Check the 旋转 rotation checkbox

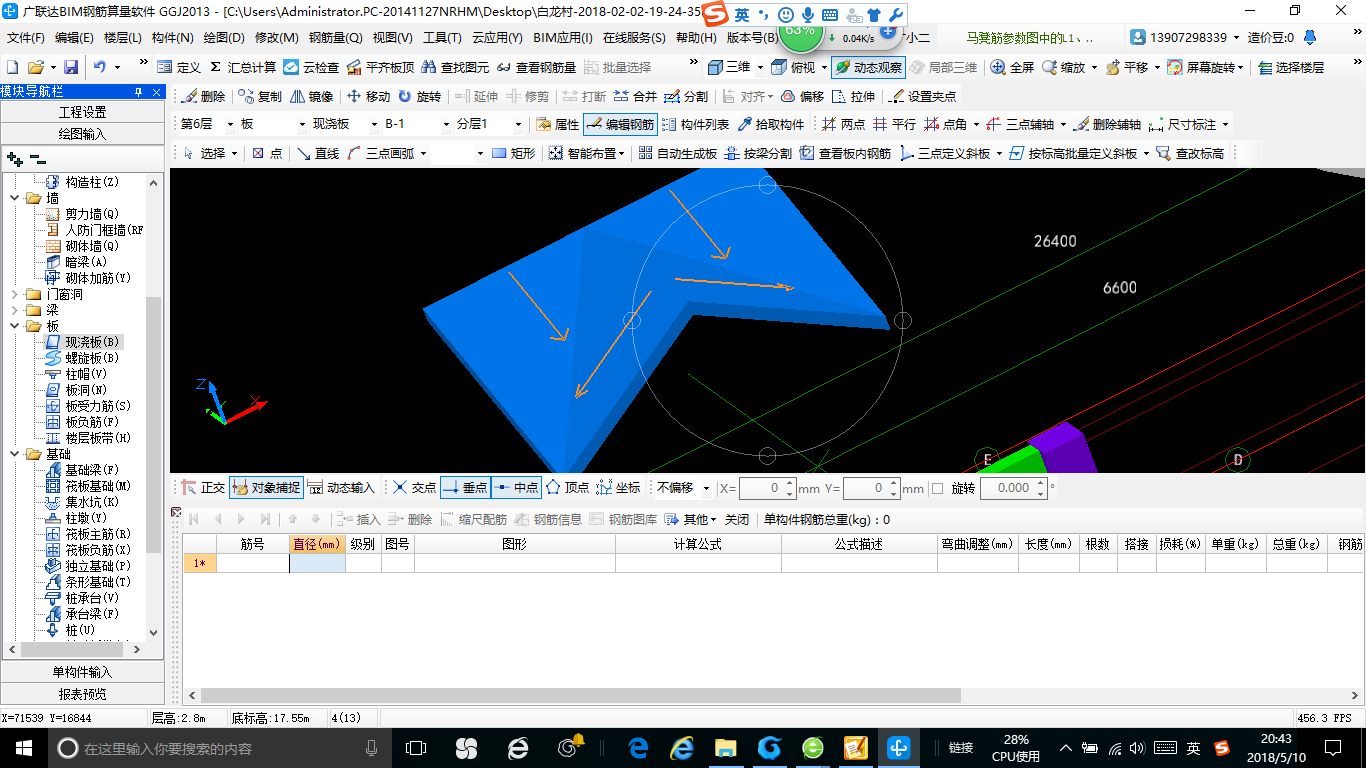937,488
